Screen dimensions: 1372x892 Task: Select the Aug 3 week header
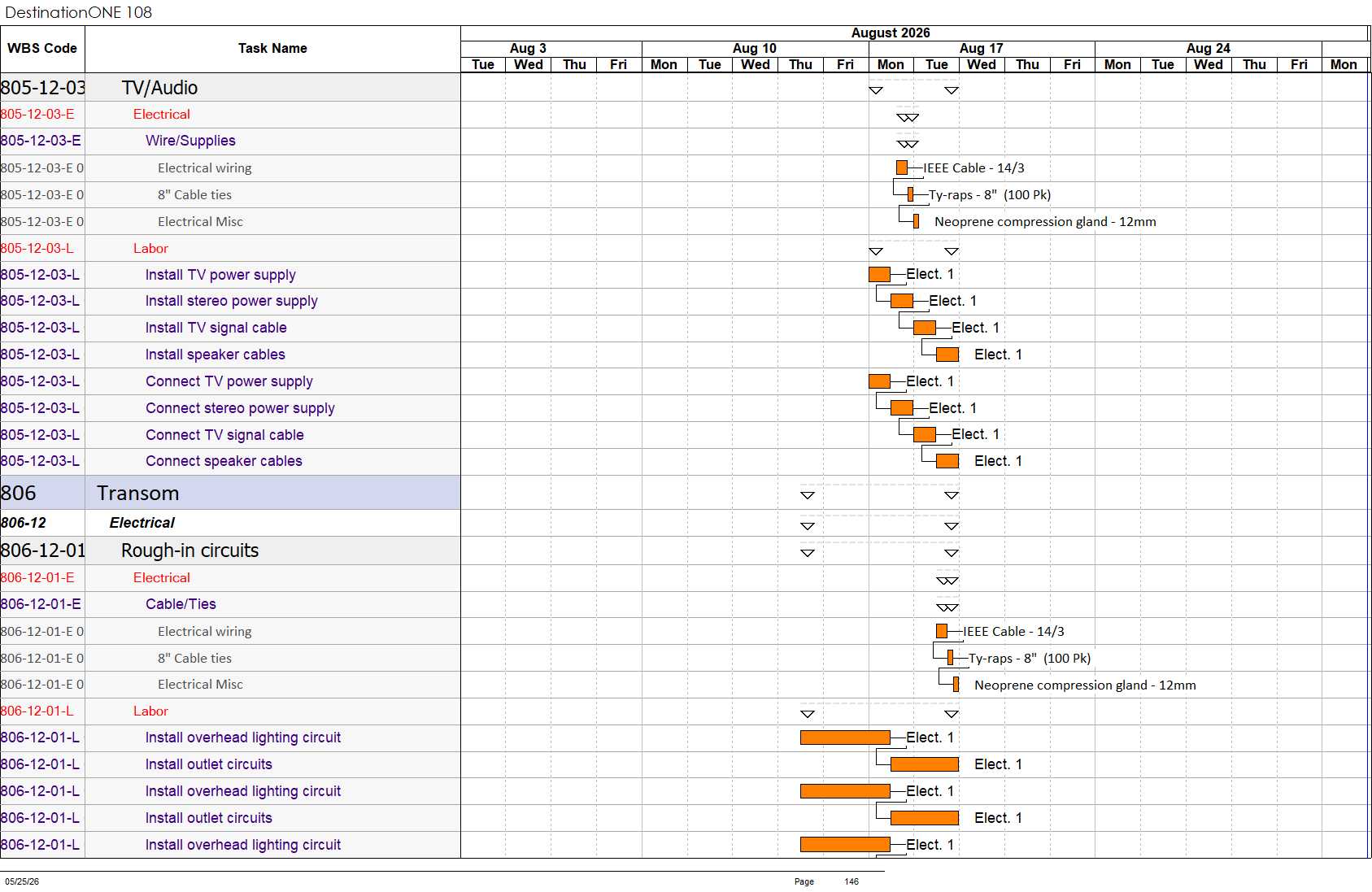click(x=529, y=49)
